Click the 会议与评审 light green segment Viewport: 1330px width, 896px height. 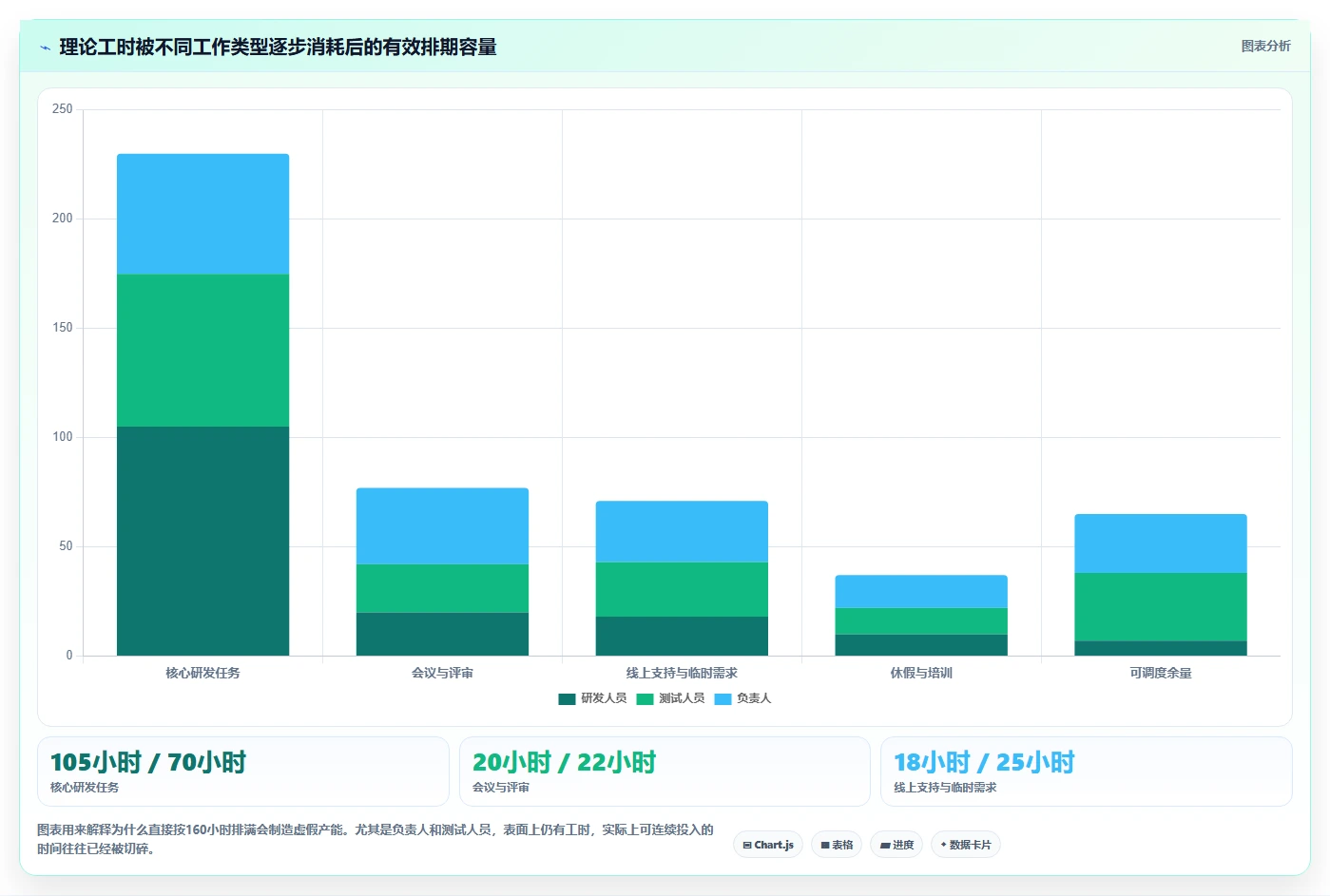pos(442,588)
